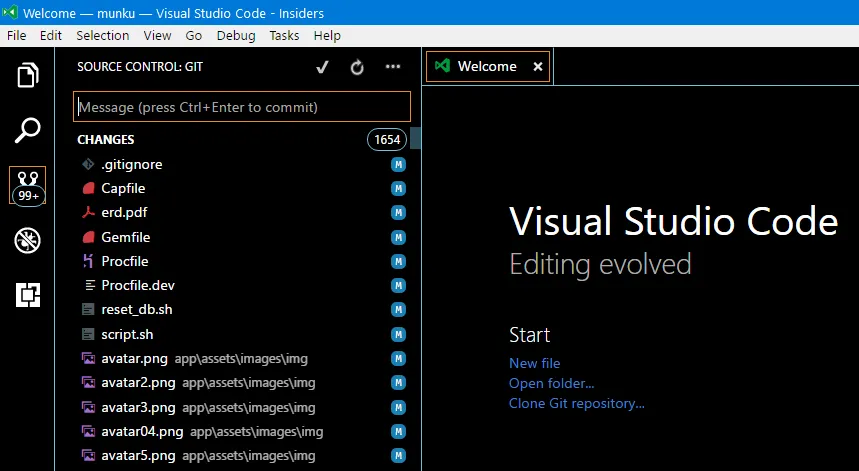Click the text file icon beside Procfile.dev

coord(90,285)
